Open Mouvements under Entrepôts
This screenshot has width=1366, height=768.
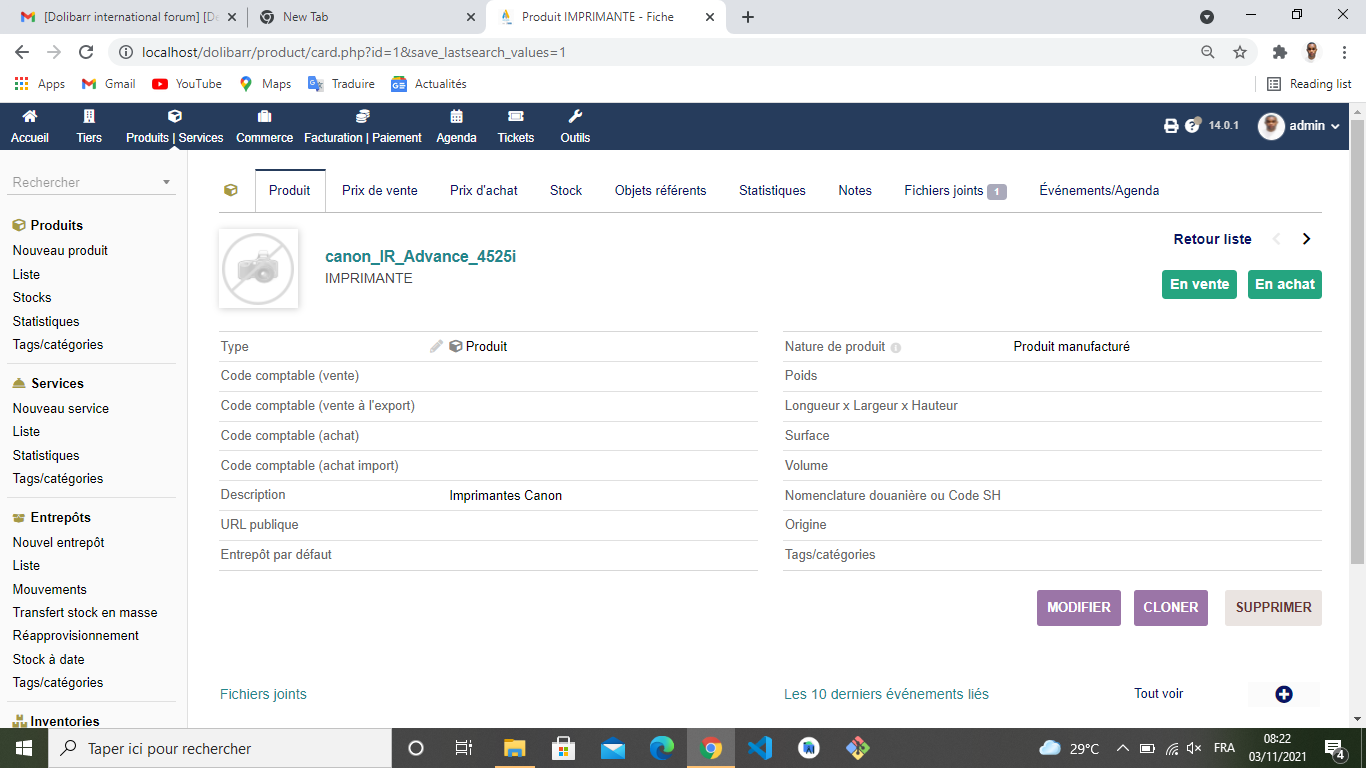coord(50,589)
